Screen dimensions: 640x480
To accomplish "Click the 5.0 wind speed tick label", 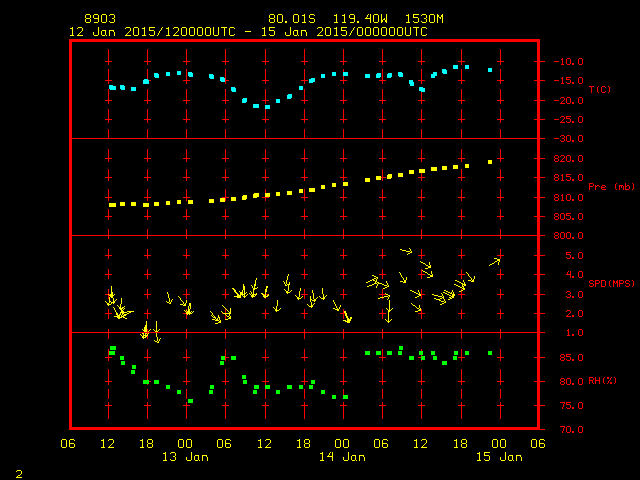I will coord(574,256).
